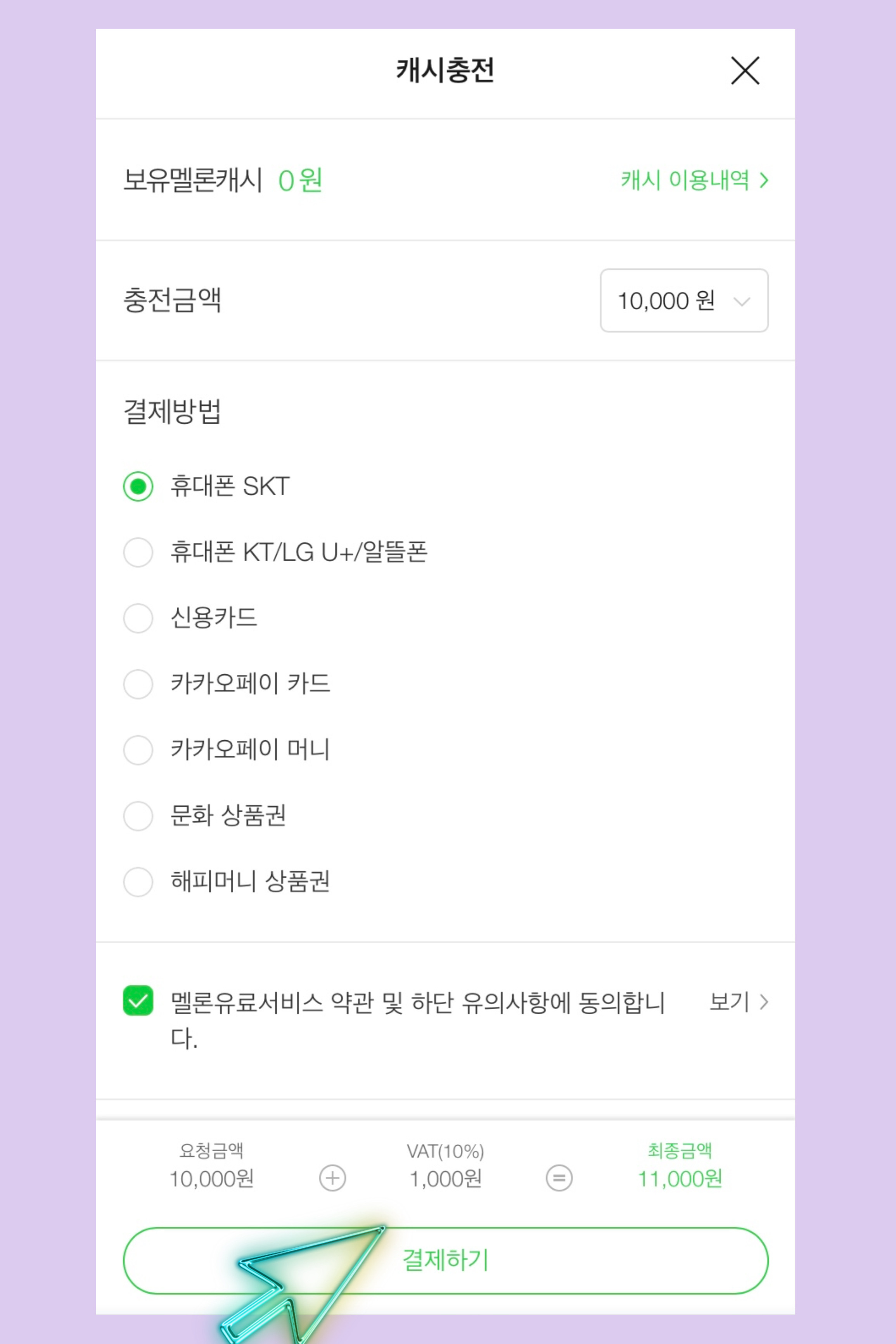Choose 신용카드 as payment method
896x1344 pixels.
138,618
